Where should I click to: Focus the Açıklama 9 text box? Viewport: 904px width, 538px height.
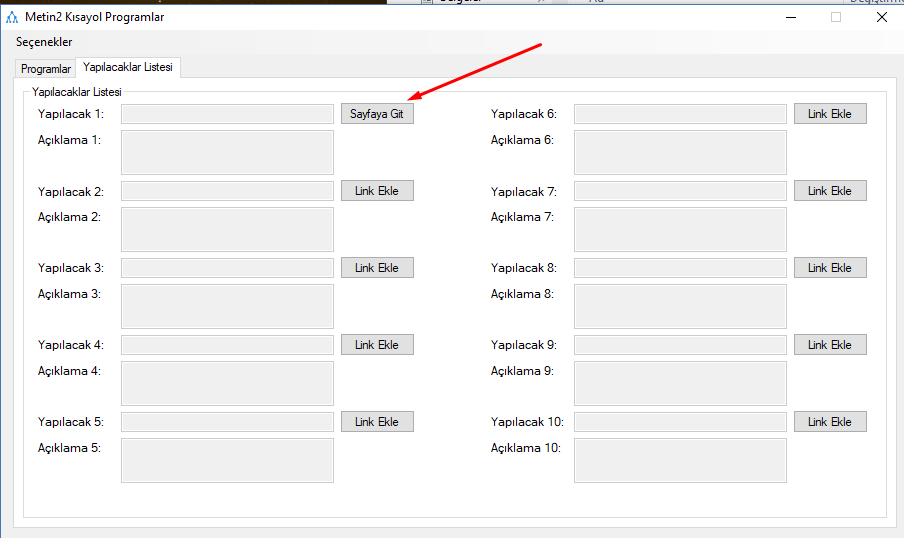pyautogui.click(x=680, y=383)
